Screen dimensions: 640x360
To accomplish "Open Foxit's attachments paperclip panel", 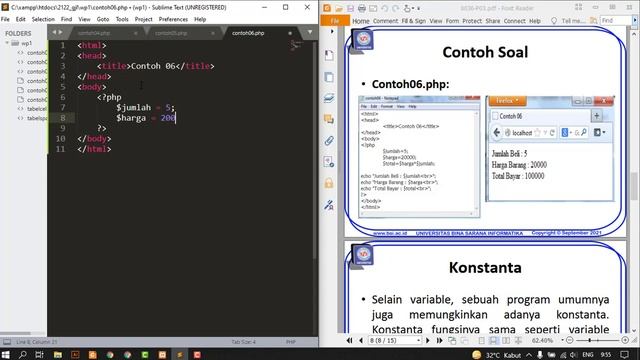I will 329,140.
